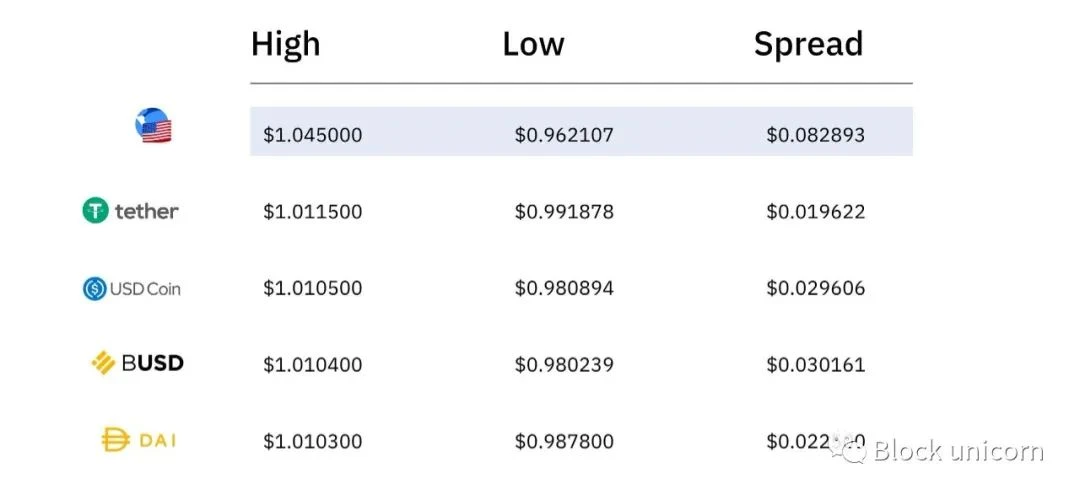Click the tether brand name text
This screenshot has width=1080, height=495.
click(x=146, y=211)
